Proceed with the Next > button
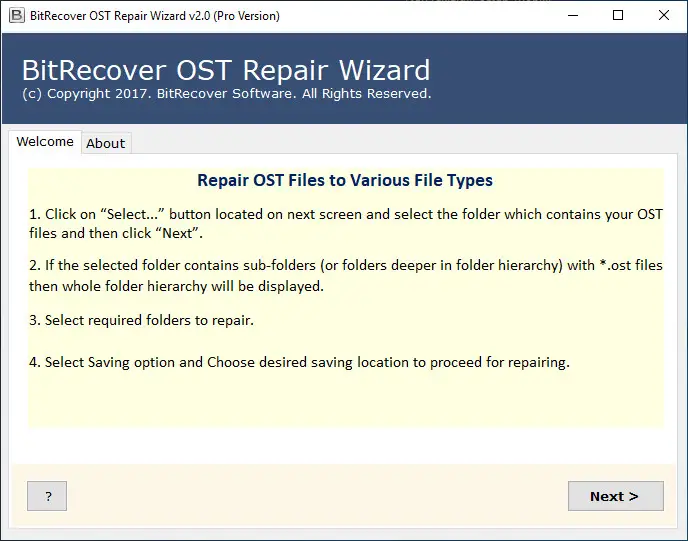This screenshot has width=688, height=541. (x=616, y=496)
